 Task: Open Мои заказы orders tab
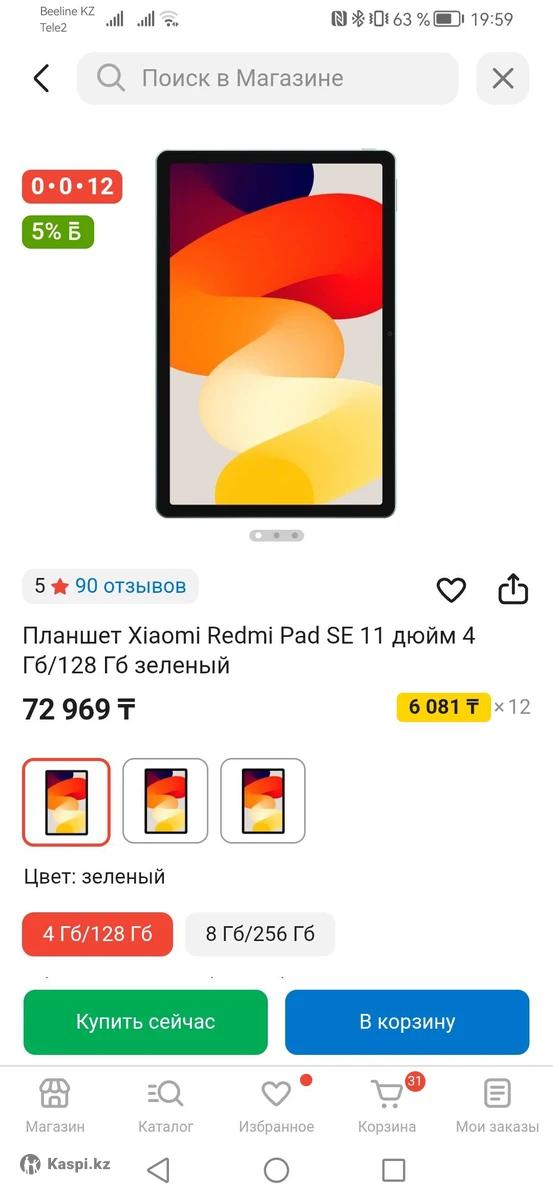click(x=497, y=1105)
